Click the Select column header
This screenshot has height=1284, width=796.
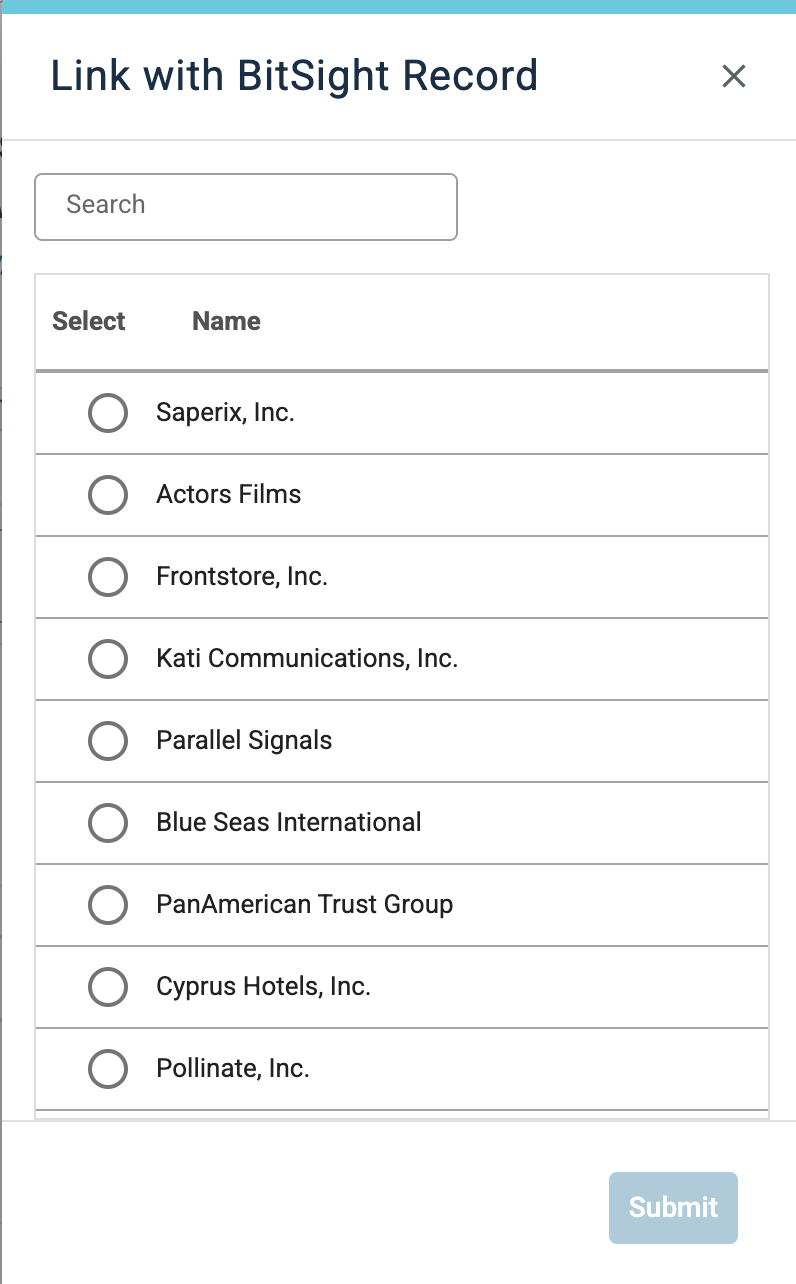point(89,321)
